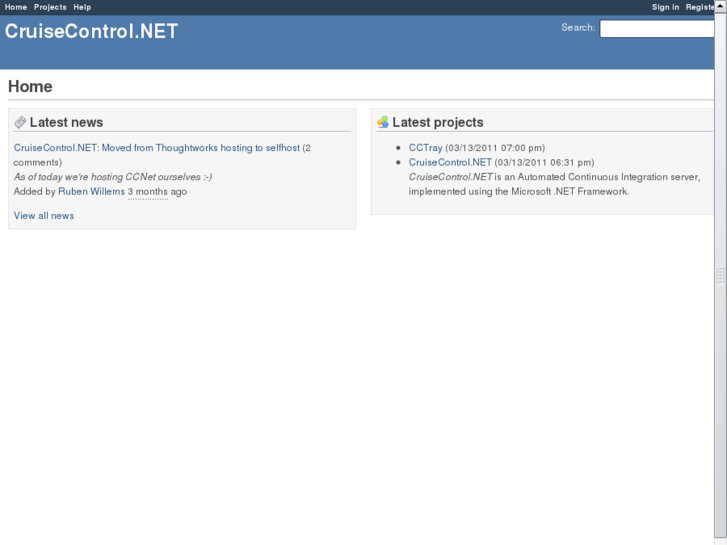The image size is (727, 545).
Task: Click the Latest news heading text
Action: [66, 122]
